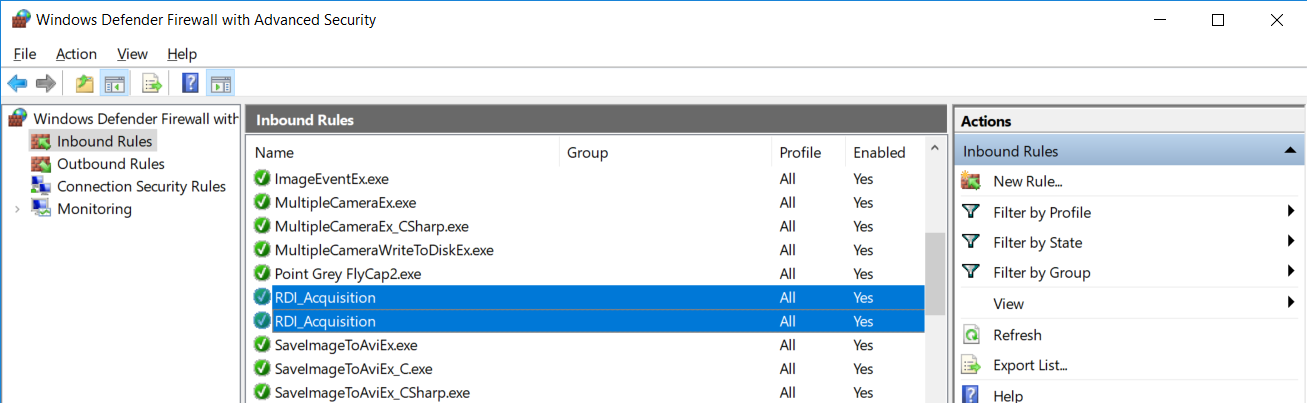Open the Action menu

point(76,54)
